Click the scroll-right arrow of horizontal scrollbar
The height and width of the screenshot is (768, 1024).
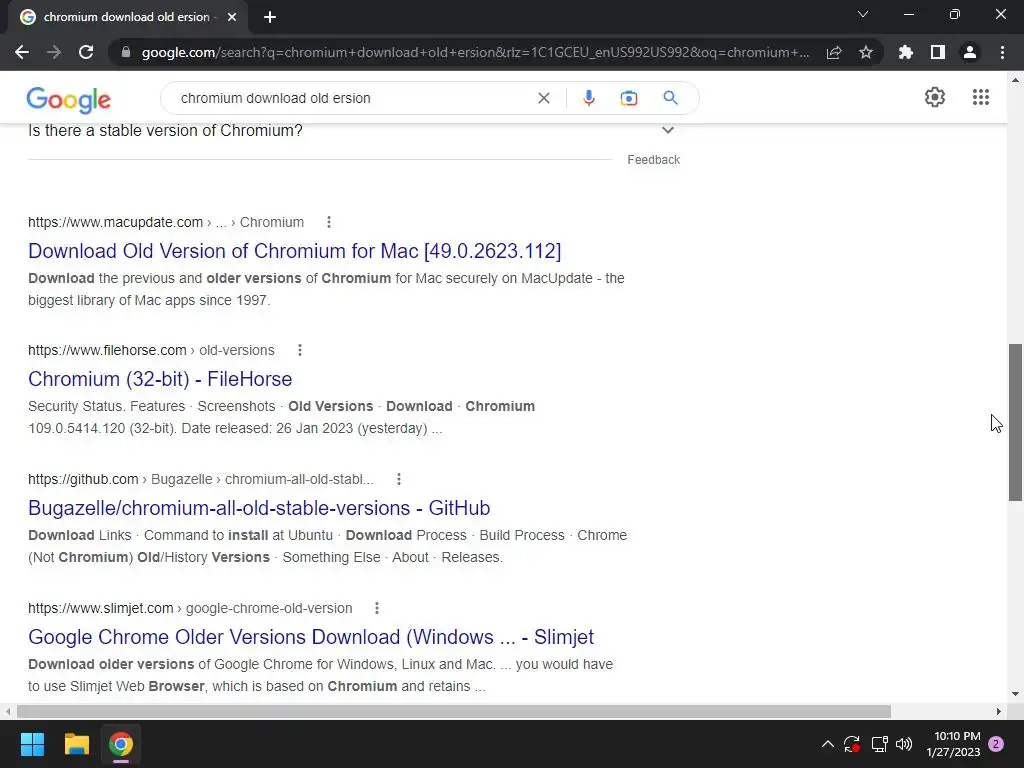[999, 711]
